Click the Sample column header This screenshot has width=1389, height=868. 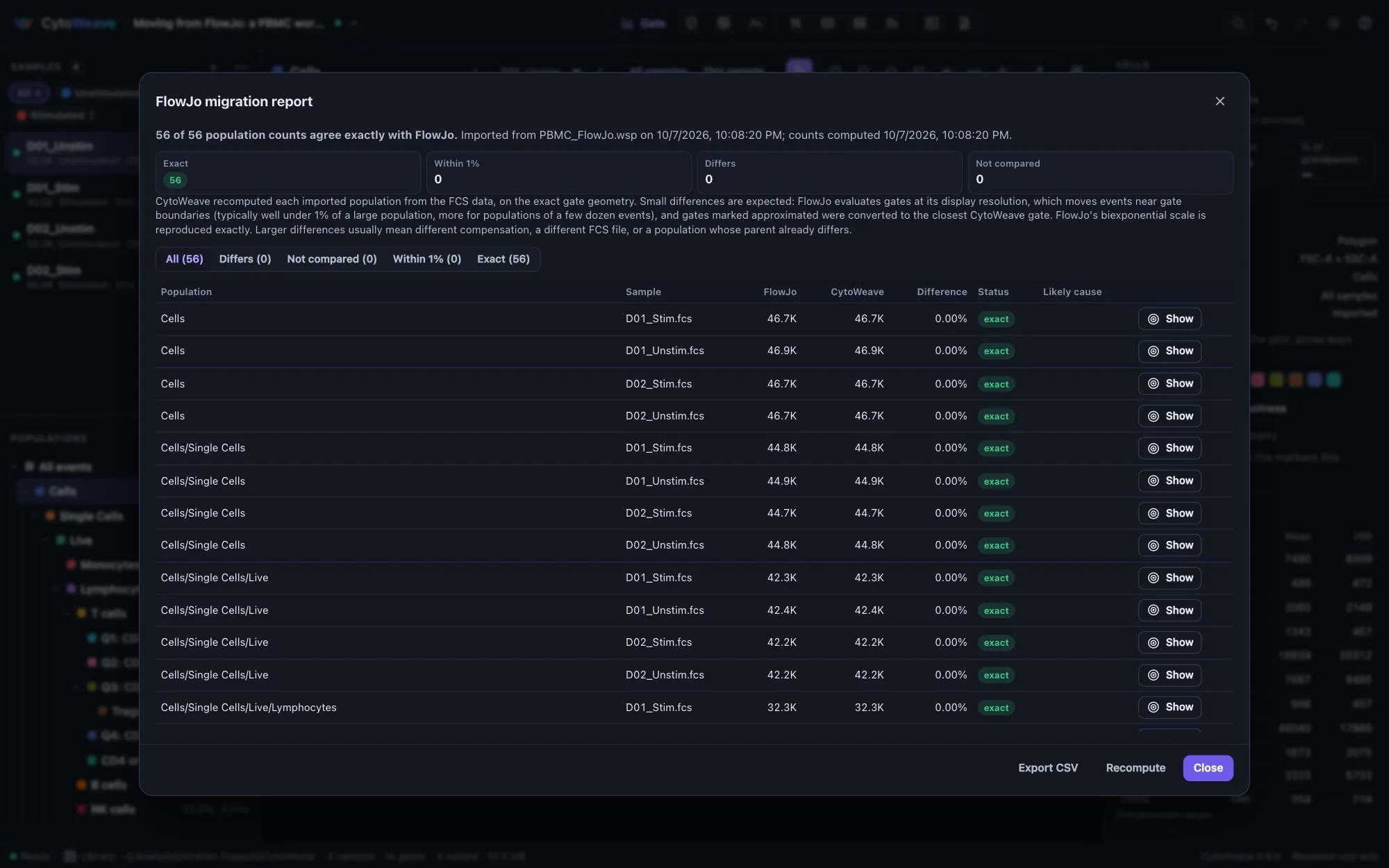pos(643,292)
